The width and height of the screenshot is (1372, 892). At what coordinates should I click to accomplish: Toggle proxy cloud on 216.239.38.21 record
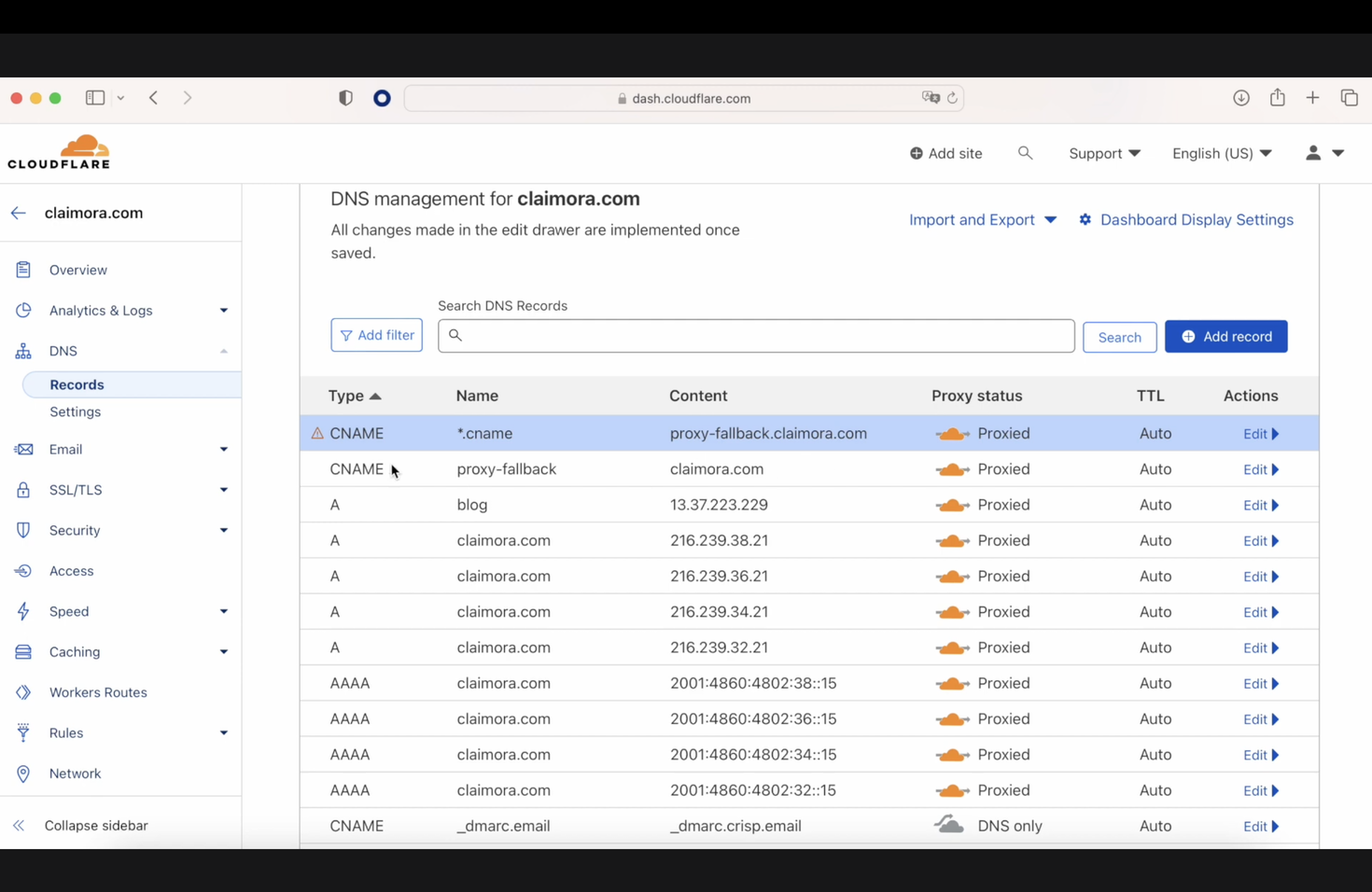click(x=952, y=541)
